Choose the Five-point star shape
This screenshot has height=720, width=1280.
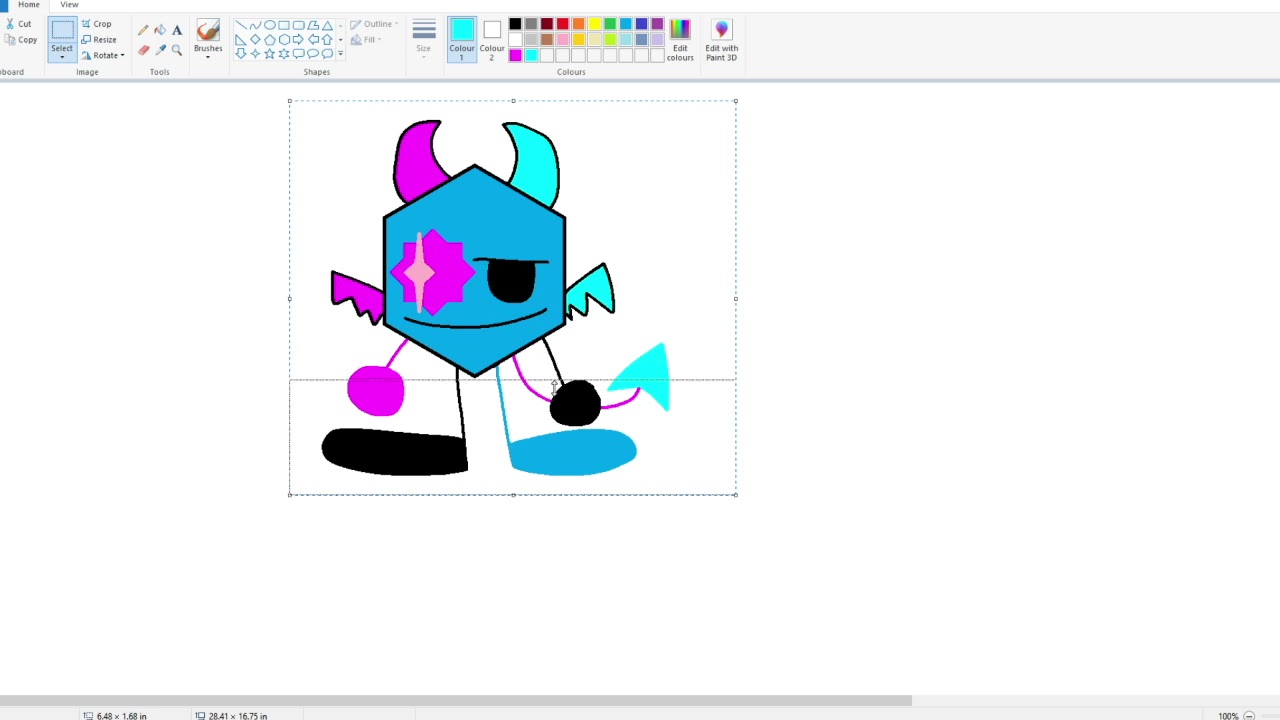[270, 54]
